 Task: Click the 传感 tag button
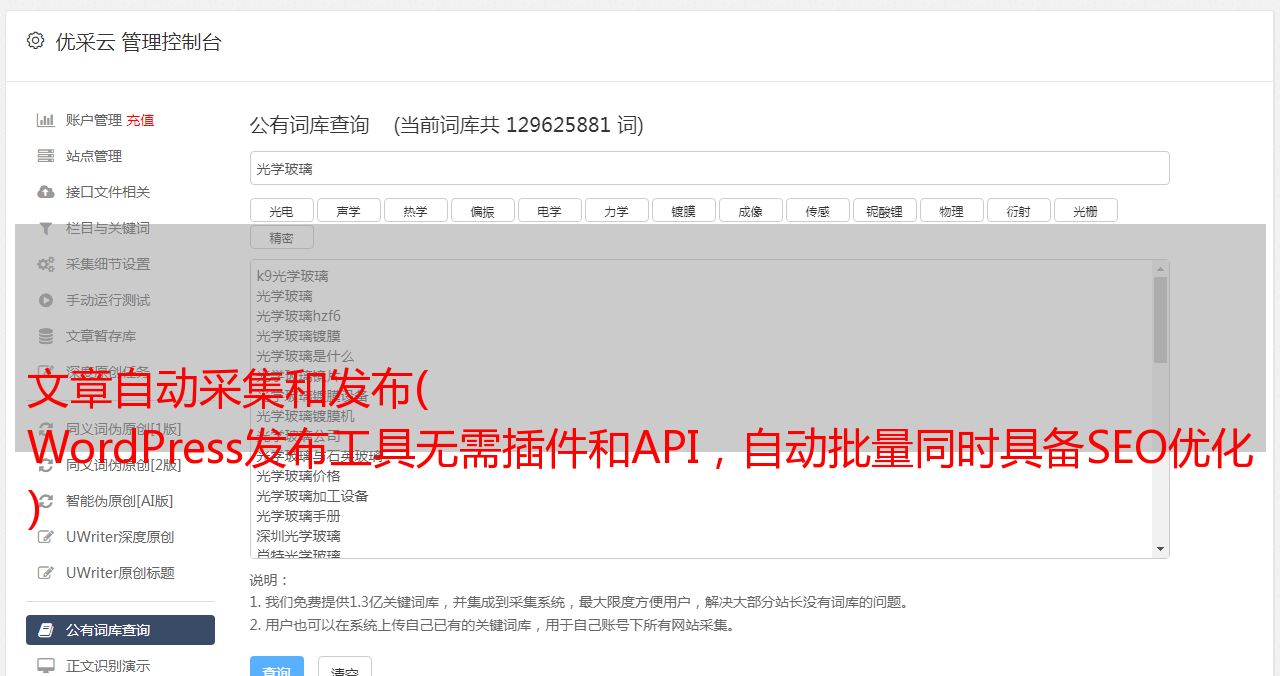point(817,210)
